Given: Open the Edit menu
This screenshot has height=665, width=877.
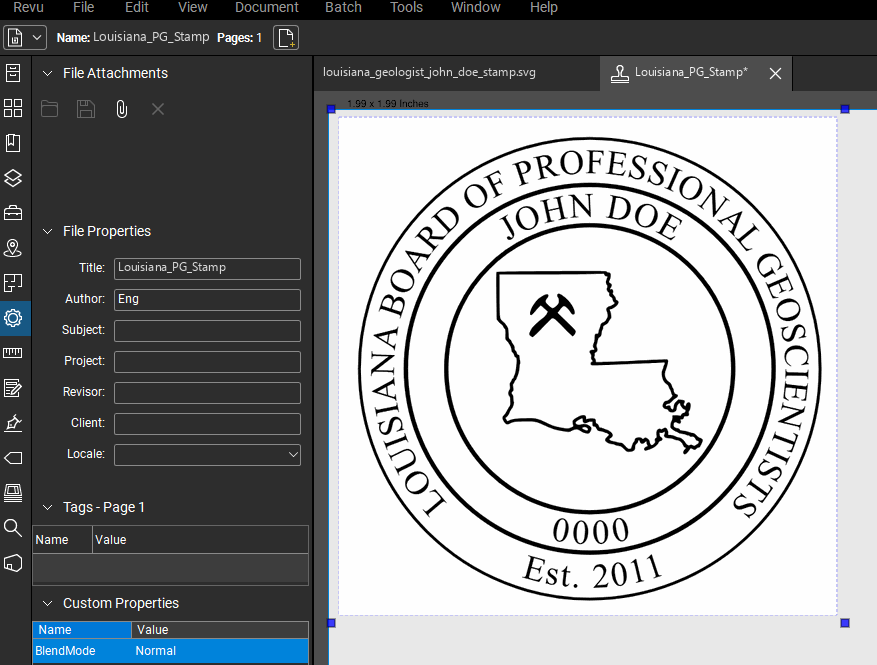Looking at the screenshot, I should click(137, 7).
